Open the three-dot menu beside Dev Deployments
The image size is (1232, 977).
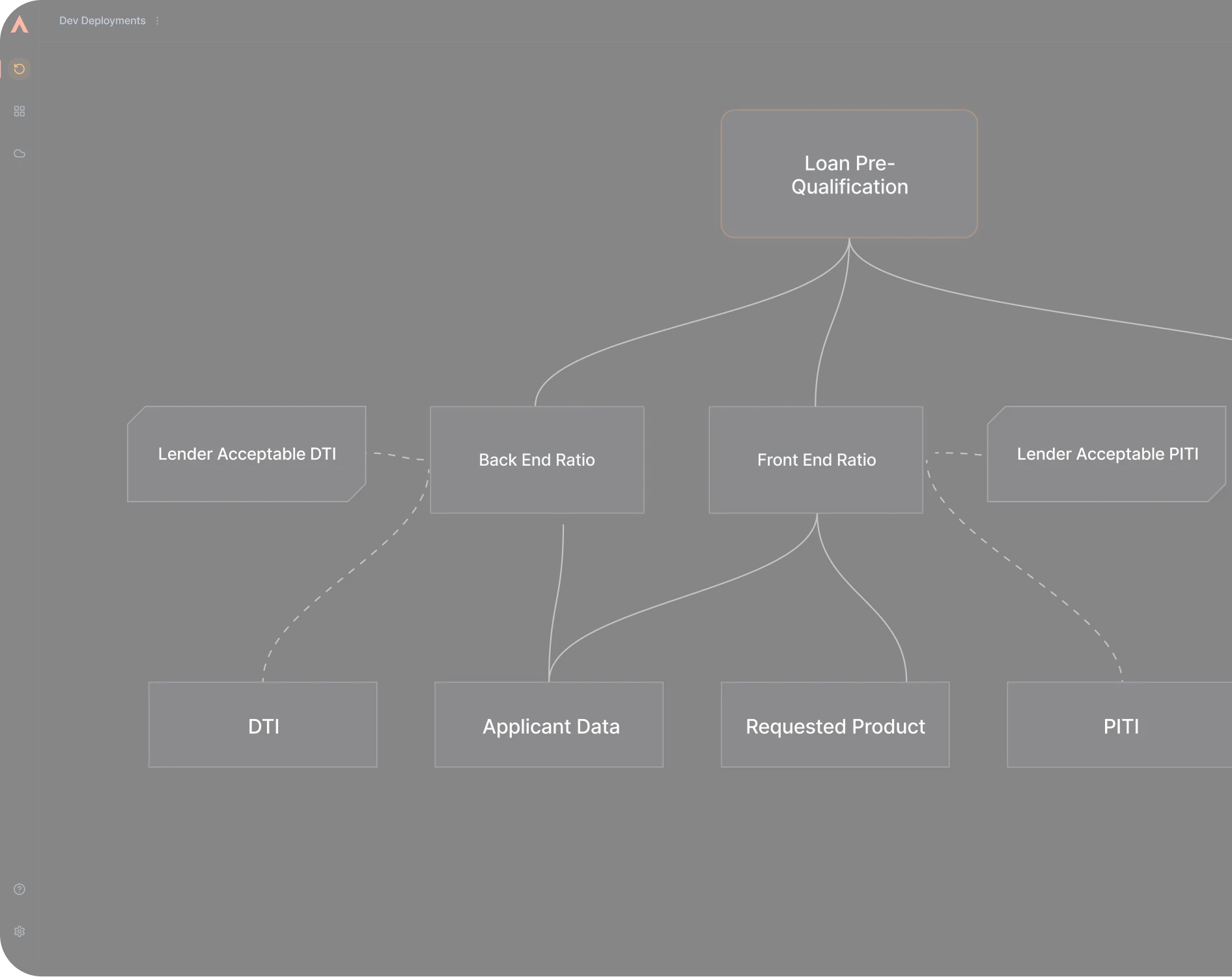[158, 21]
